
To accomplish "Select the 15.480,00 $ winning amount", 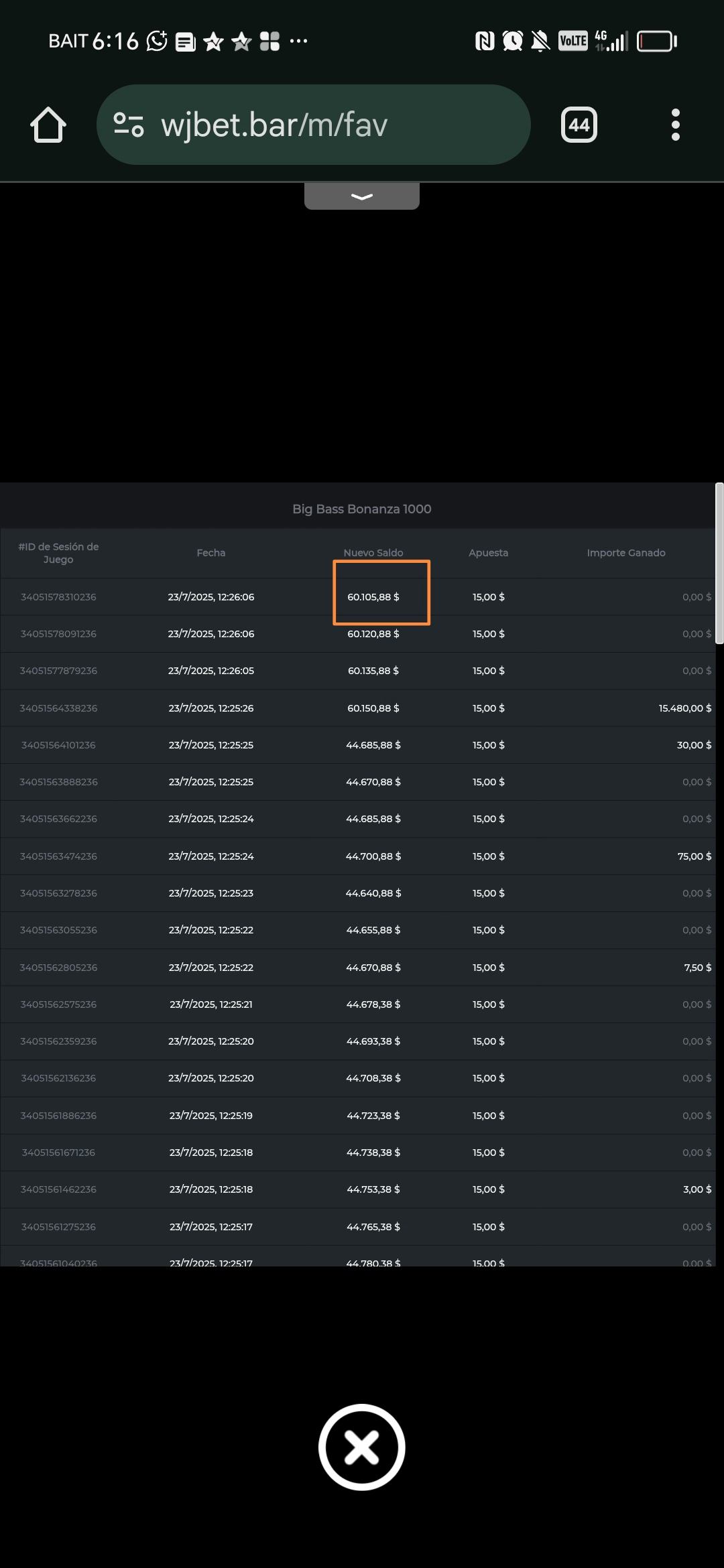I will click(684, 708).
